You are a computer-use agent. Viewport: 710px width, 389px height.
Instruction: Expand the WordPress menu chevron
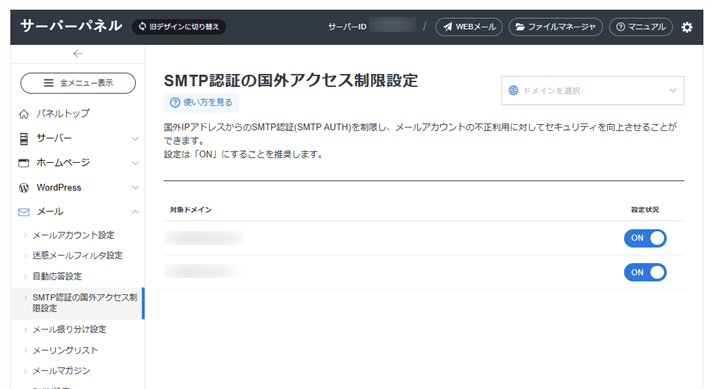(135, 187)
